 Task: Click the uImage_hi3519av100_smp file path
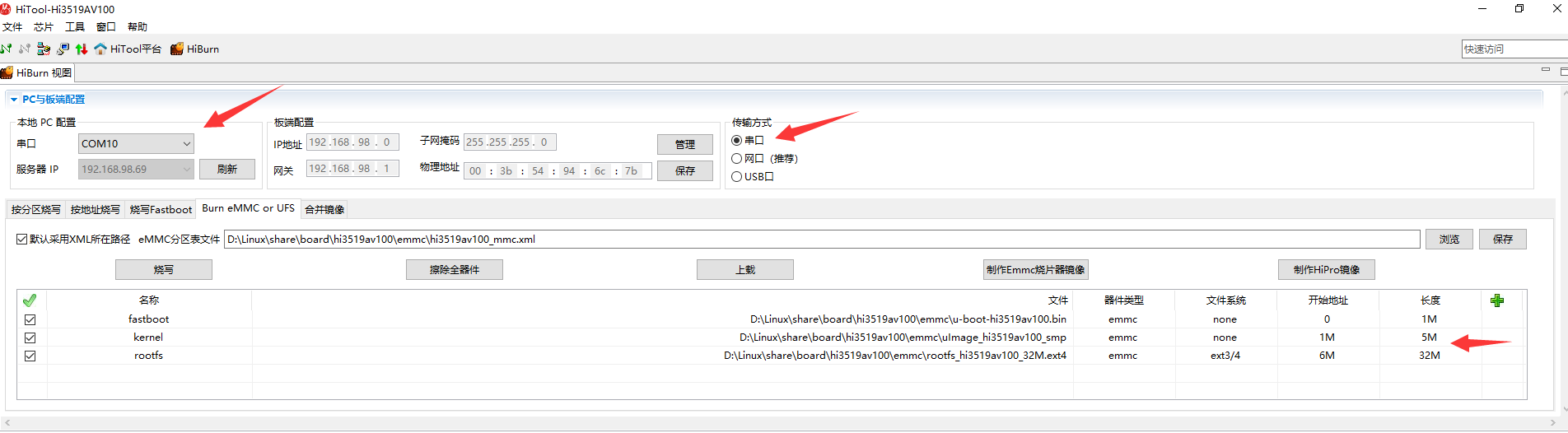pos(903,338)
